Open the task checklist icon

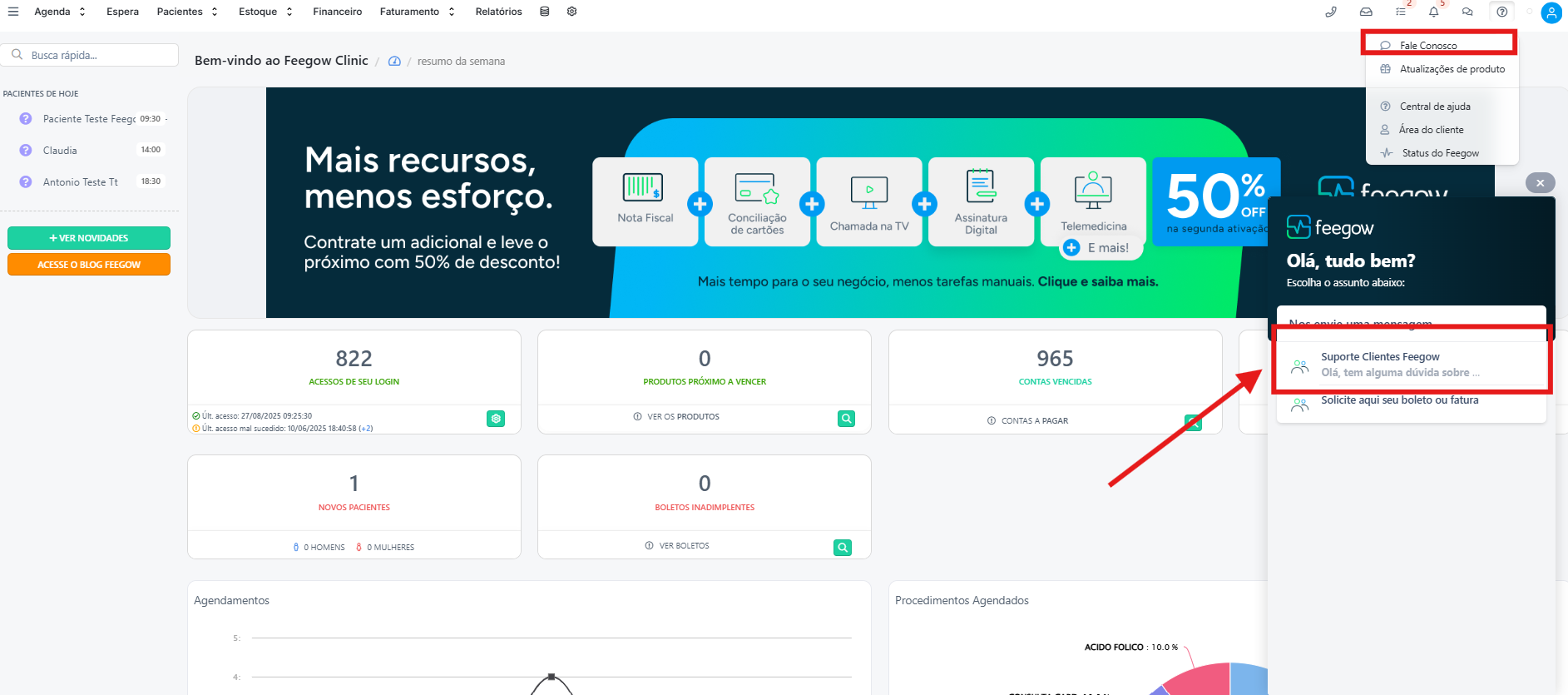[x=1401, y=12]
